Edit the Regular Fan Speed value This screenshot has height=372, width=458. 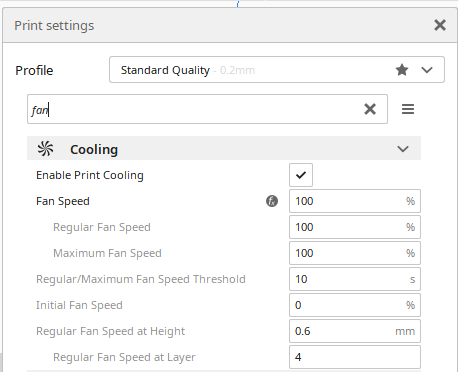pos(355,227)
